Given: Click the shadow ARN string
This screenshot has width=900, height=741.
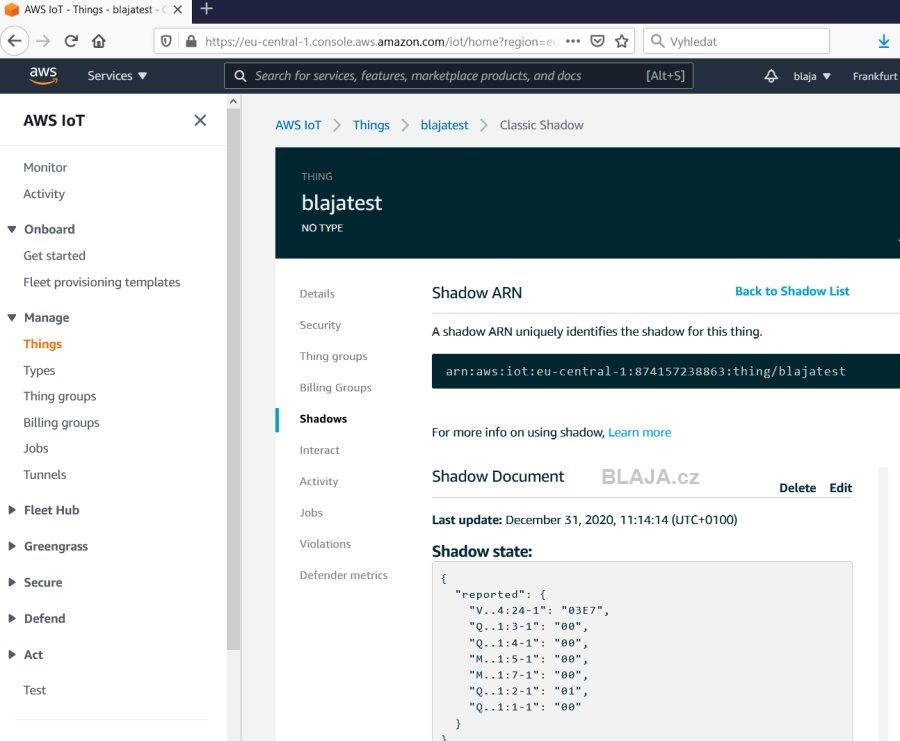Looking at the screenshot, I should pyautogui.click(x=645, y=371).
